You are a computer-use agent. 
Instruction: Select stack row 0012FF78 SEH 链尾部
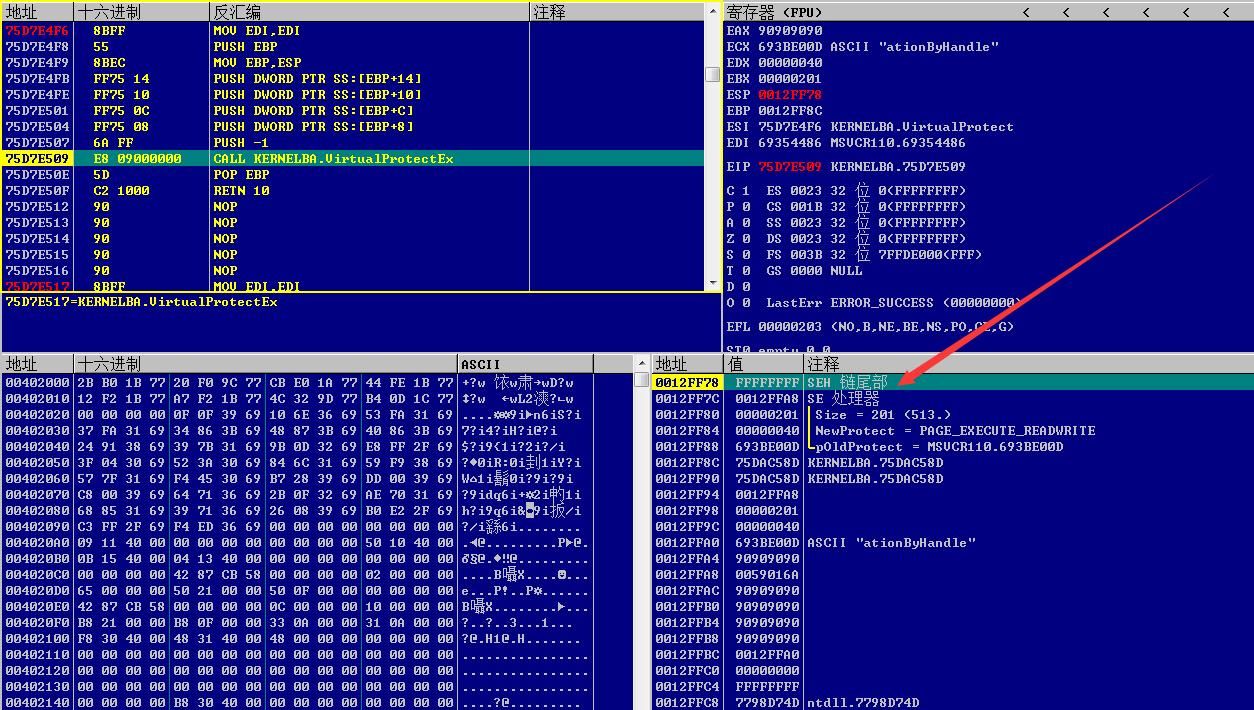pyautogui.click(x=952, y=382)
